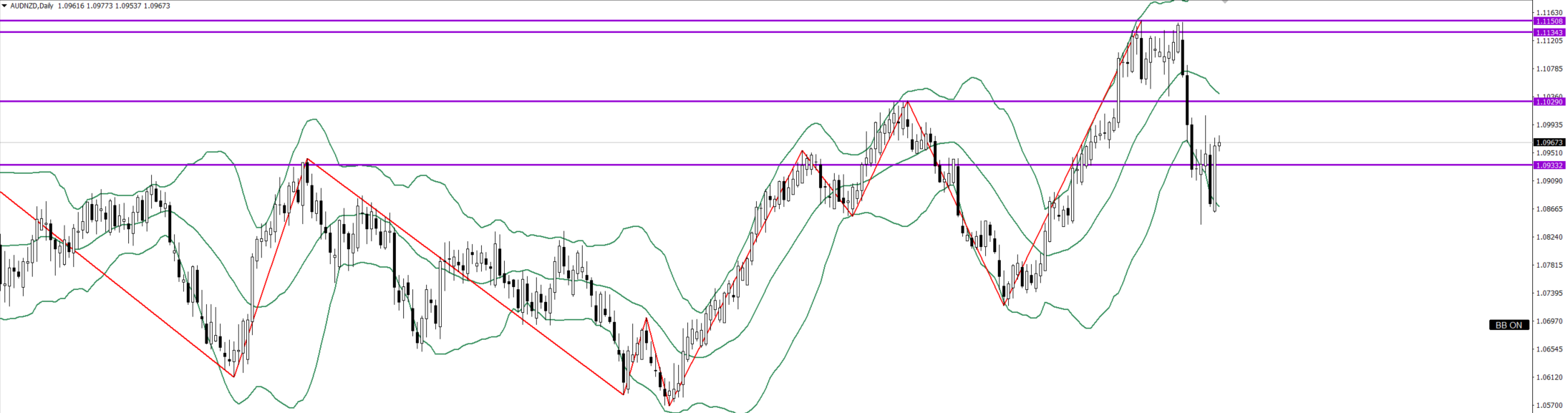Click the 1.06970 value on price axis
Screen dimensions: 1568x413
click(x=1549, y=321)
